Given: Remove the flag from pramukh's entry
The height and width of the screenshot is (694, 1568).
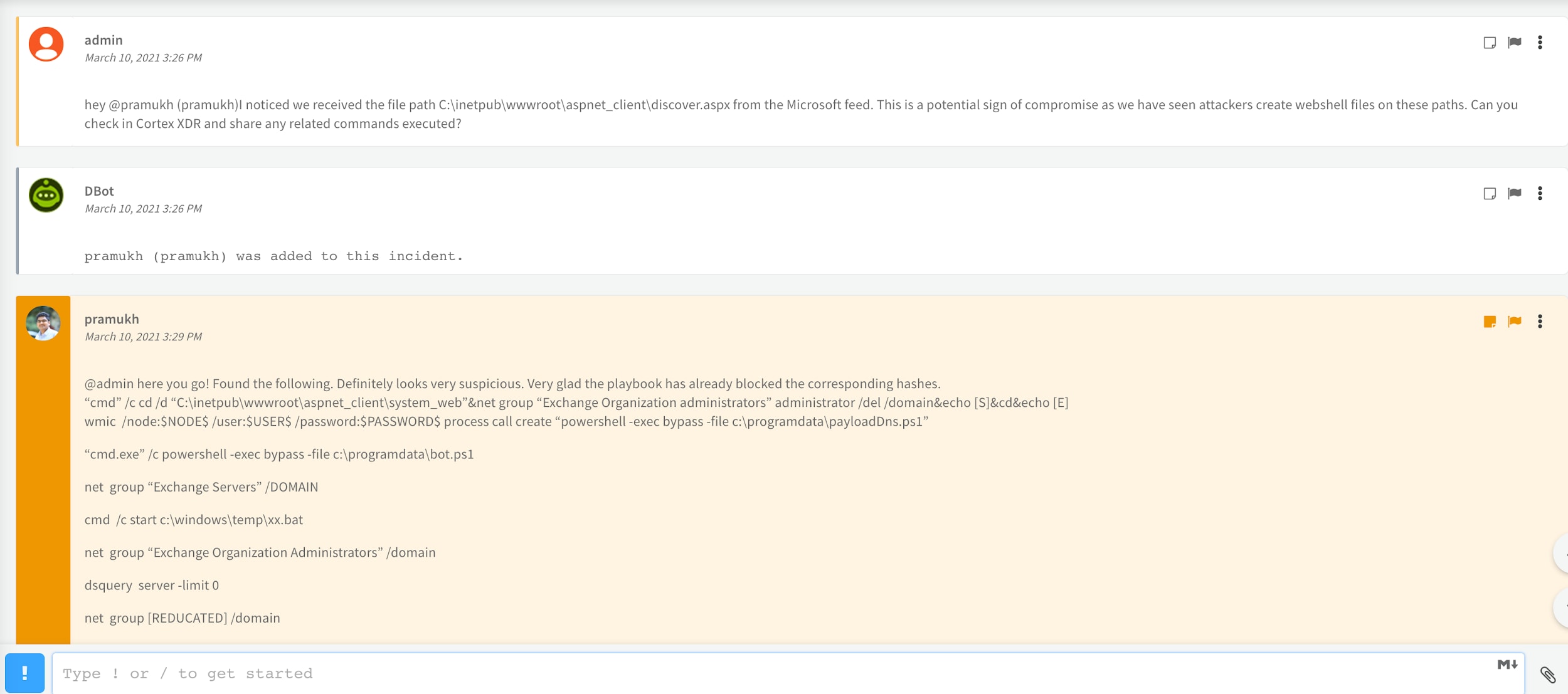Looking at the screenshot, I should [1515, 322].
